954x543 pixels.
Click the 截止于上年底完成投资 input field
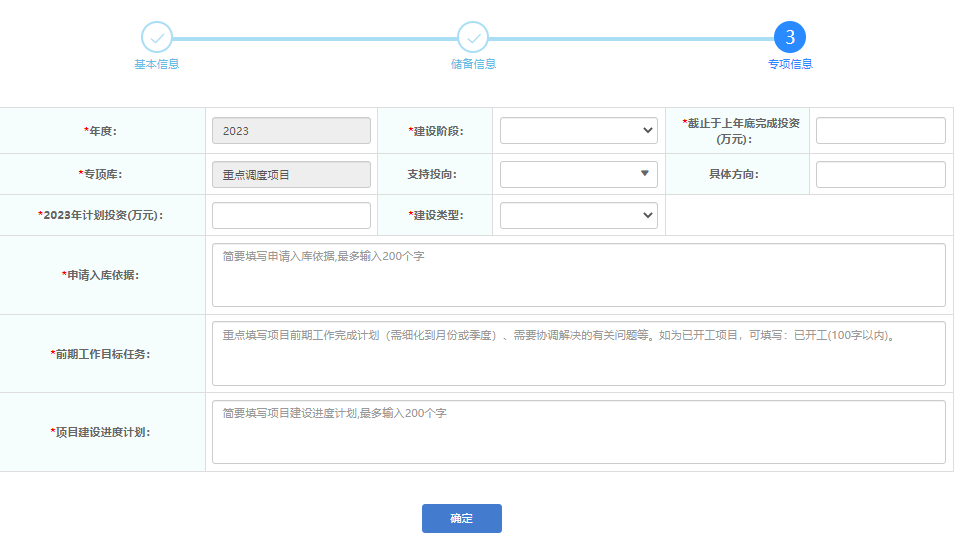880,131
